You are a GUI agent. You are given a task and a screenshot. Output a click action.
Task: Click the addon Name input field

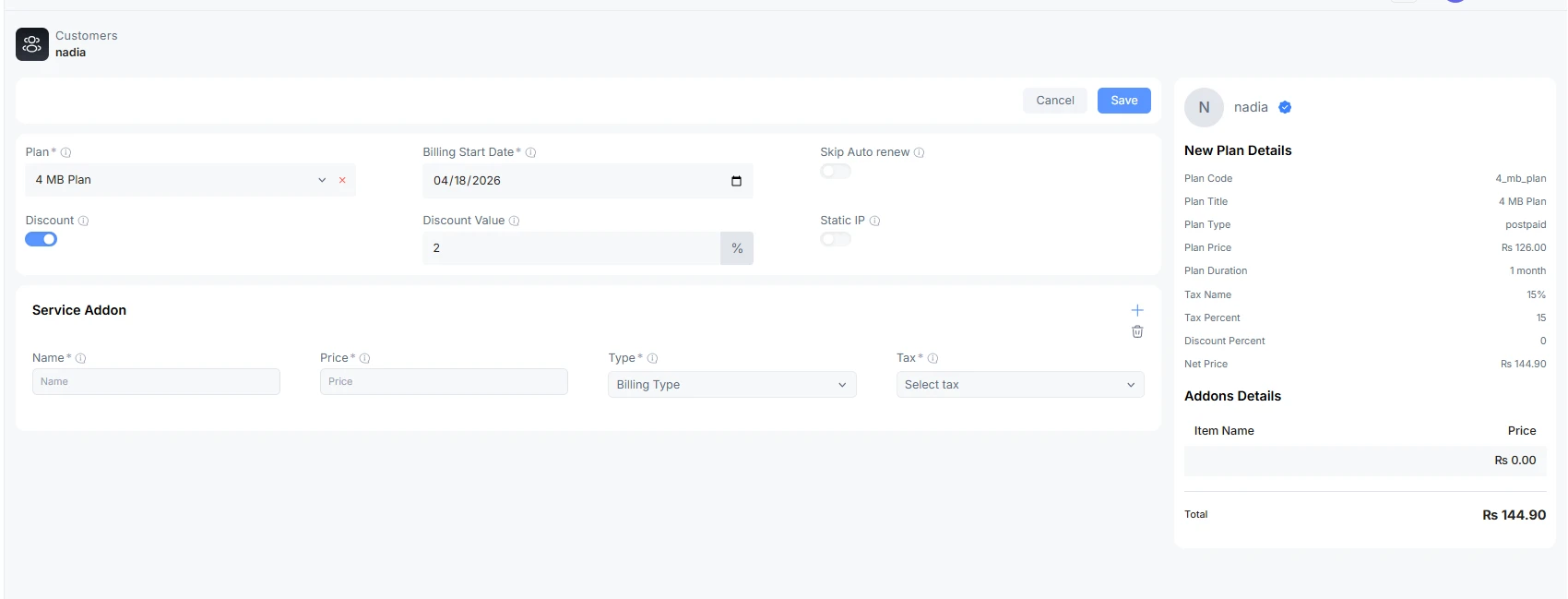[x=156, y=382]
